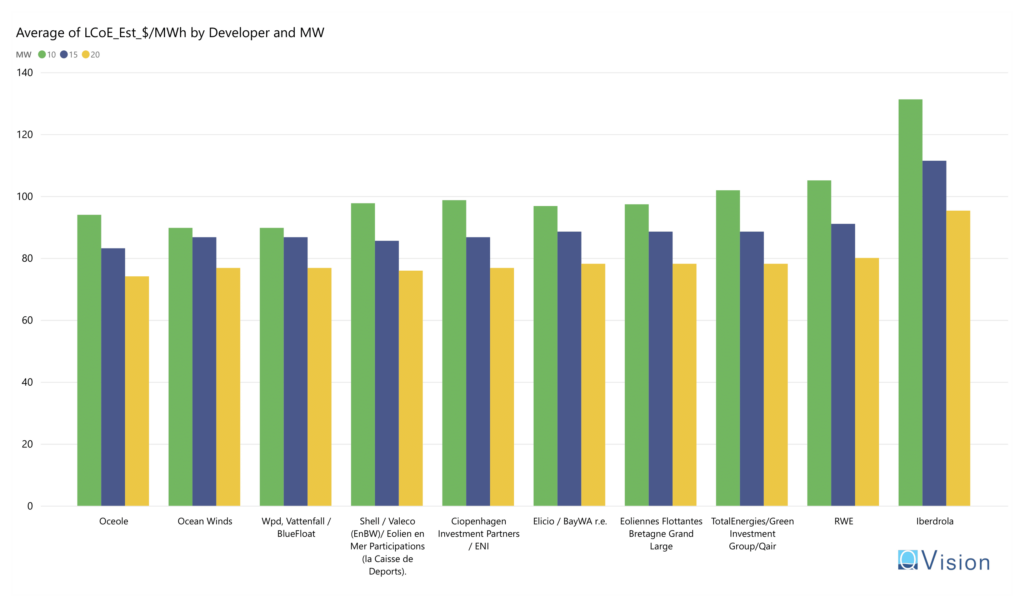
Task: Click the TotalEnergies/Green Investment blue bar
Action: [752, 369]
